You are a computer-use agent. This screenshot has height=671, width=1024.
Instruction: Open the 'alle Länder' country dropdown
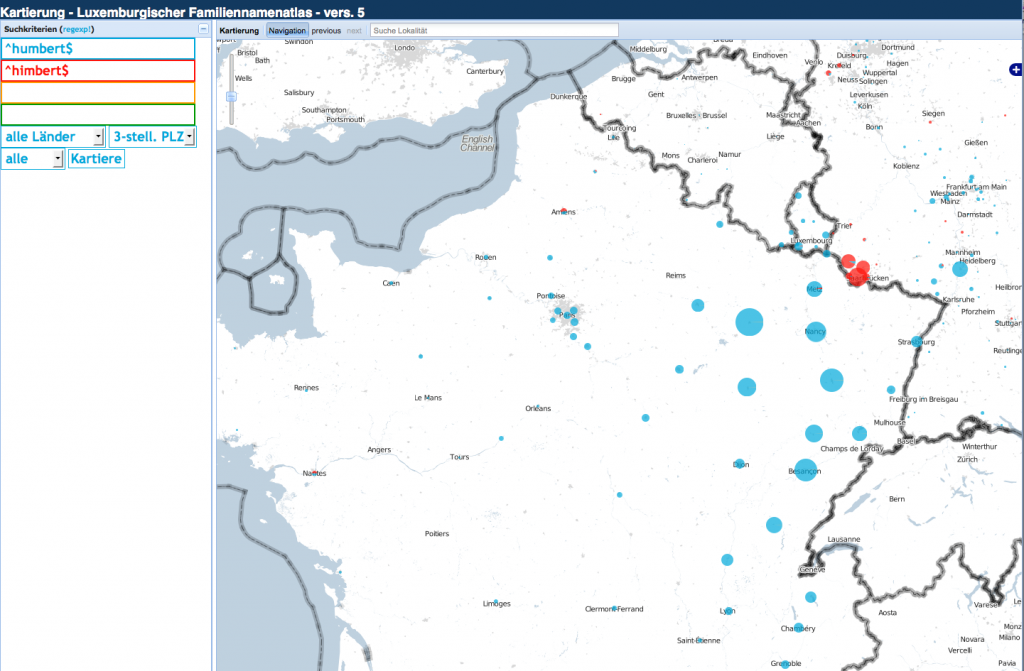[x=54, y=136]
